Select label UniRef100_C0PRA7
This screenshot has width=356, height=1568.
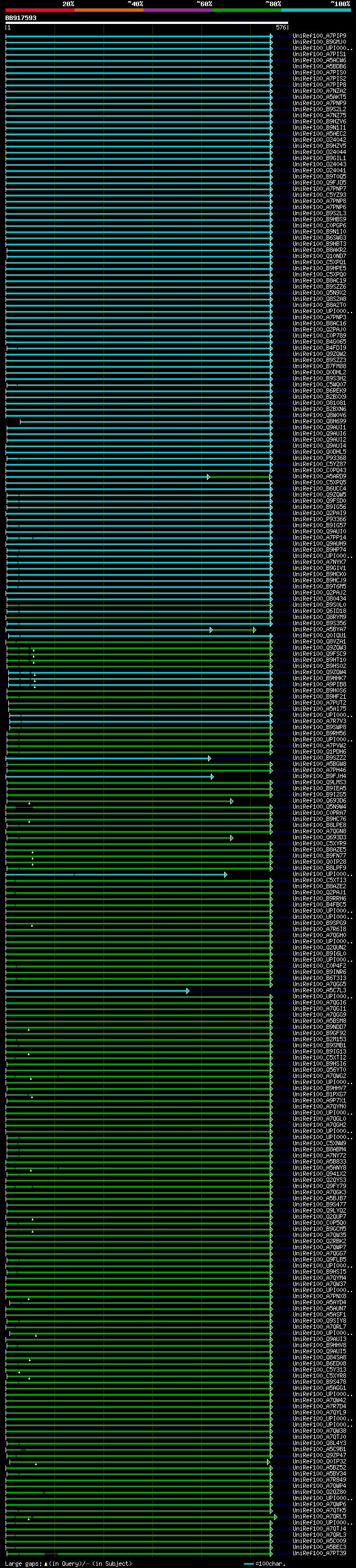pos(319,813)
